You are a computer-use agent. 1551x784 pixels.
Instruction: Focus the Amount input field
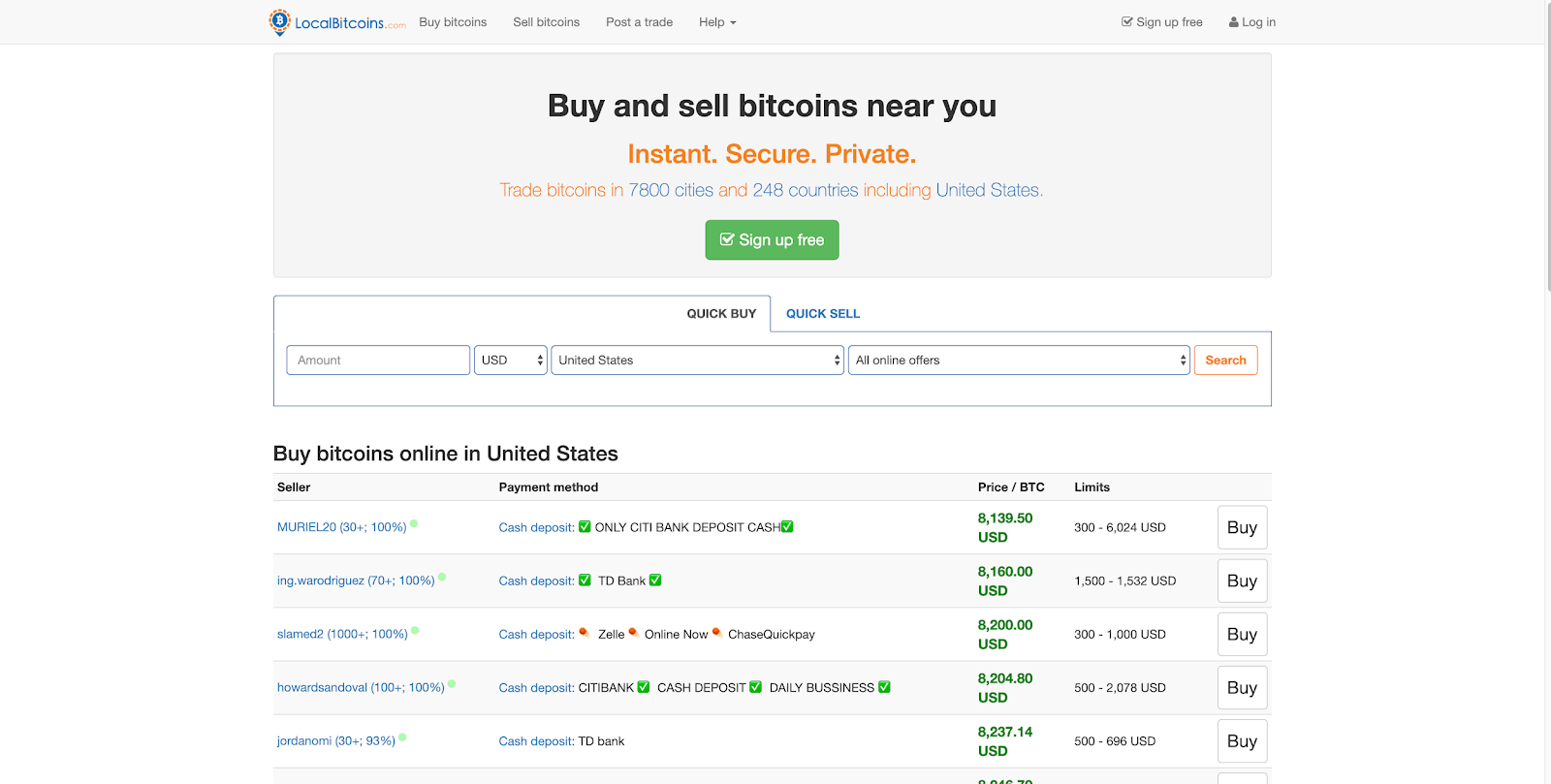pos(378,361)
